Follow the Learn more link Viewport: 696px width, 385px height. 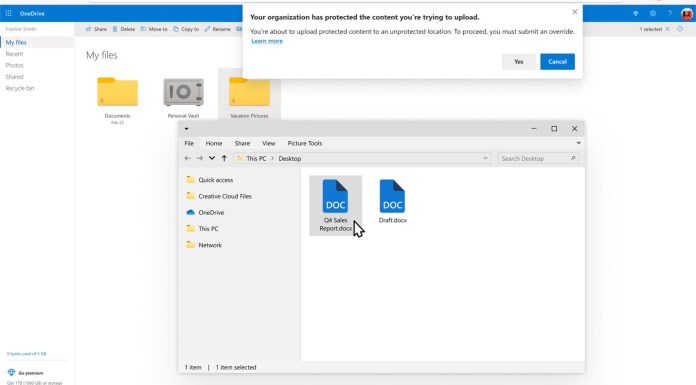click(267, 41)
